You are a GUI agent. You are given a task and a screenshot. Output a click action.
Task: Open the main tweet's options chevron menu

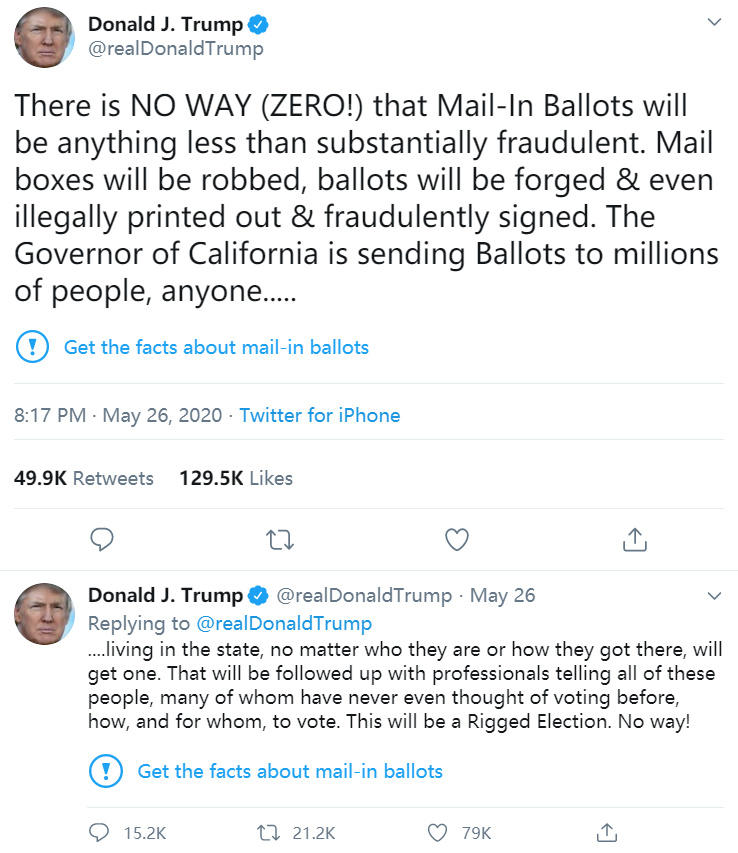click(714, 22)
